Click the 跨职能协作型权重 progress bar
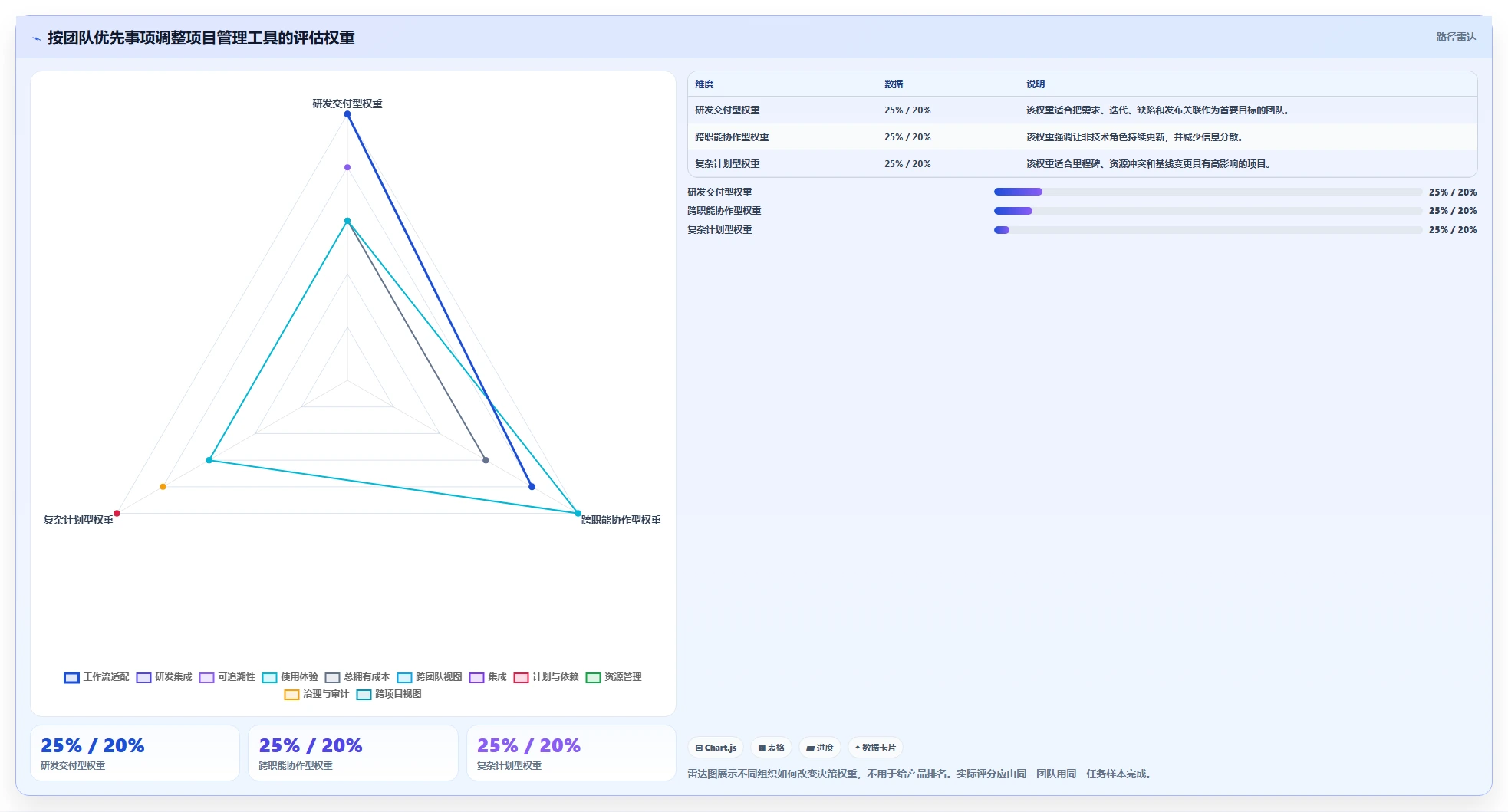 click(x=1208, y=211)
